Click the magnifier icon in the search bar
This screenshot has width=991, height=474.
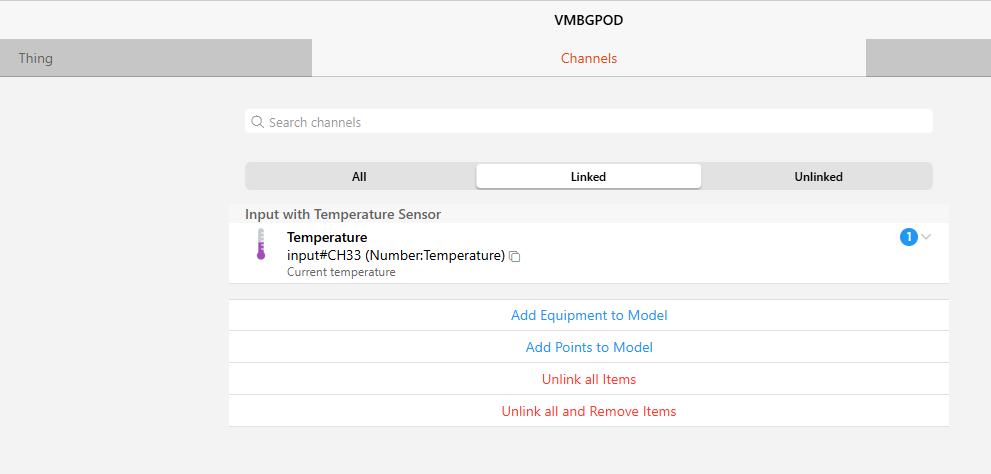coord(257,122)
